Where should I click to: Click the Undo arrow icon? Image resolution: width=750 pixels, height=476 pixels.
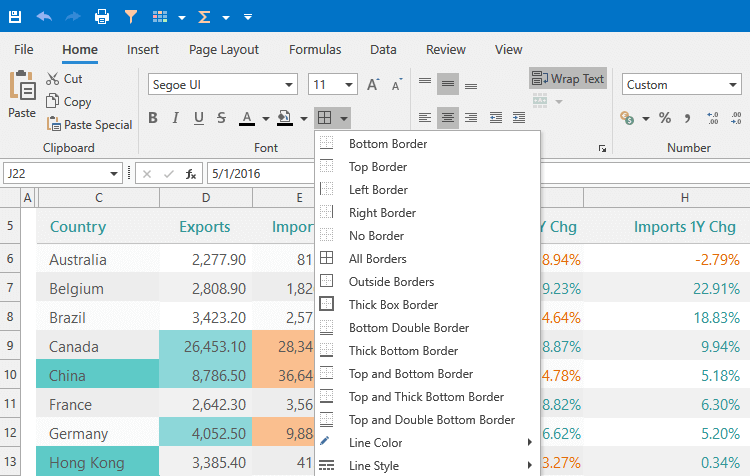coord(43,17)
